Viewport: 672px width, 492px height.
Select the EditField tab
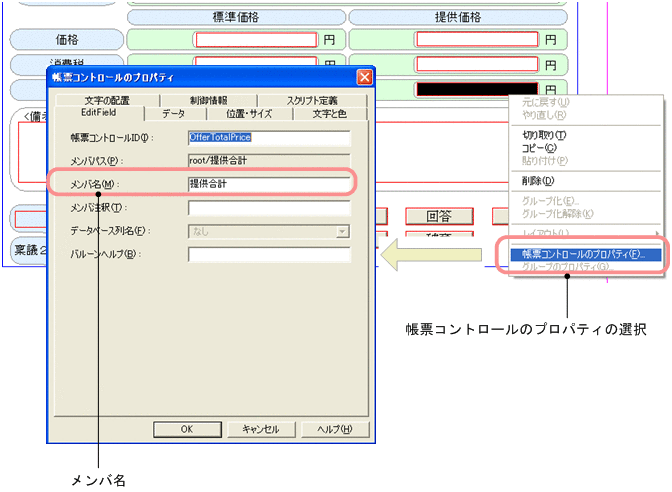99,113
